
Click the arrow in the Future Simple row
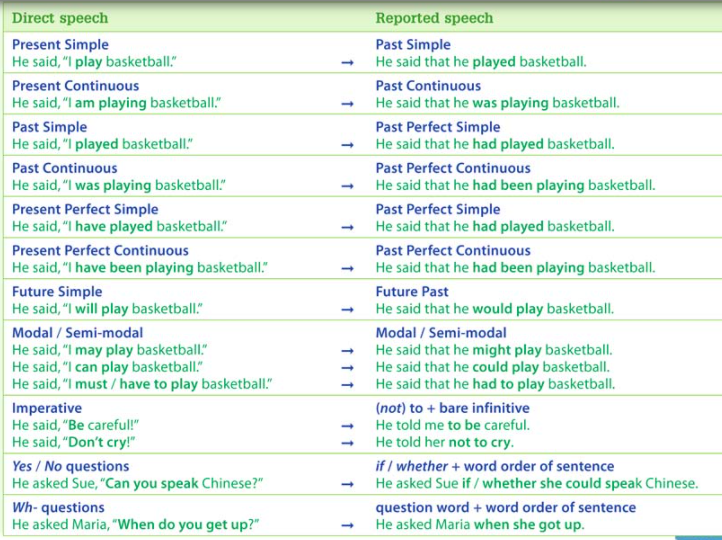coord(348,310)
